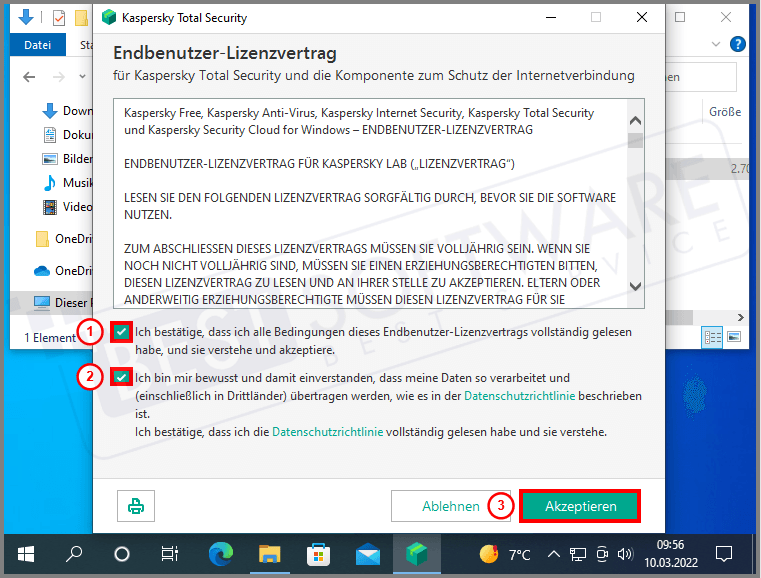Screen dimensions: 761x578
Task: Click the Akzeptieren button
Action: click(x=580, y=506)
